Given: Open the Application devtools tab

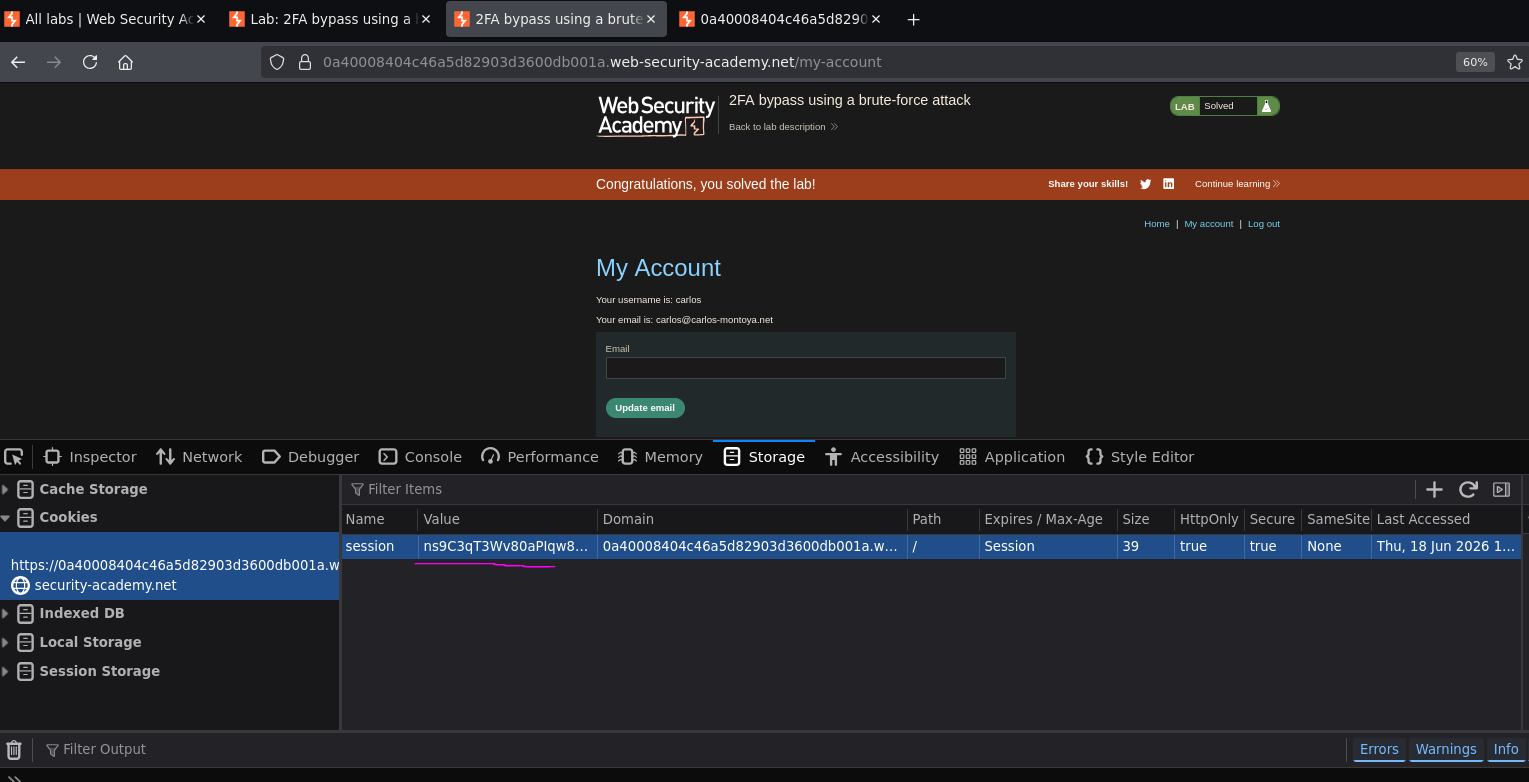Looking at the screenshot, I should [x=1012, y=457].
